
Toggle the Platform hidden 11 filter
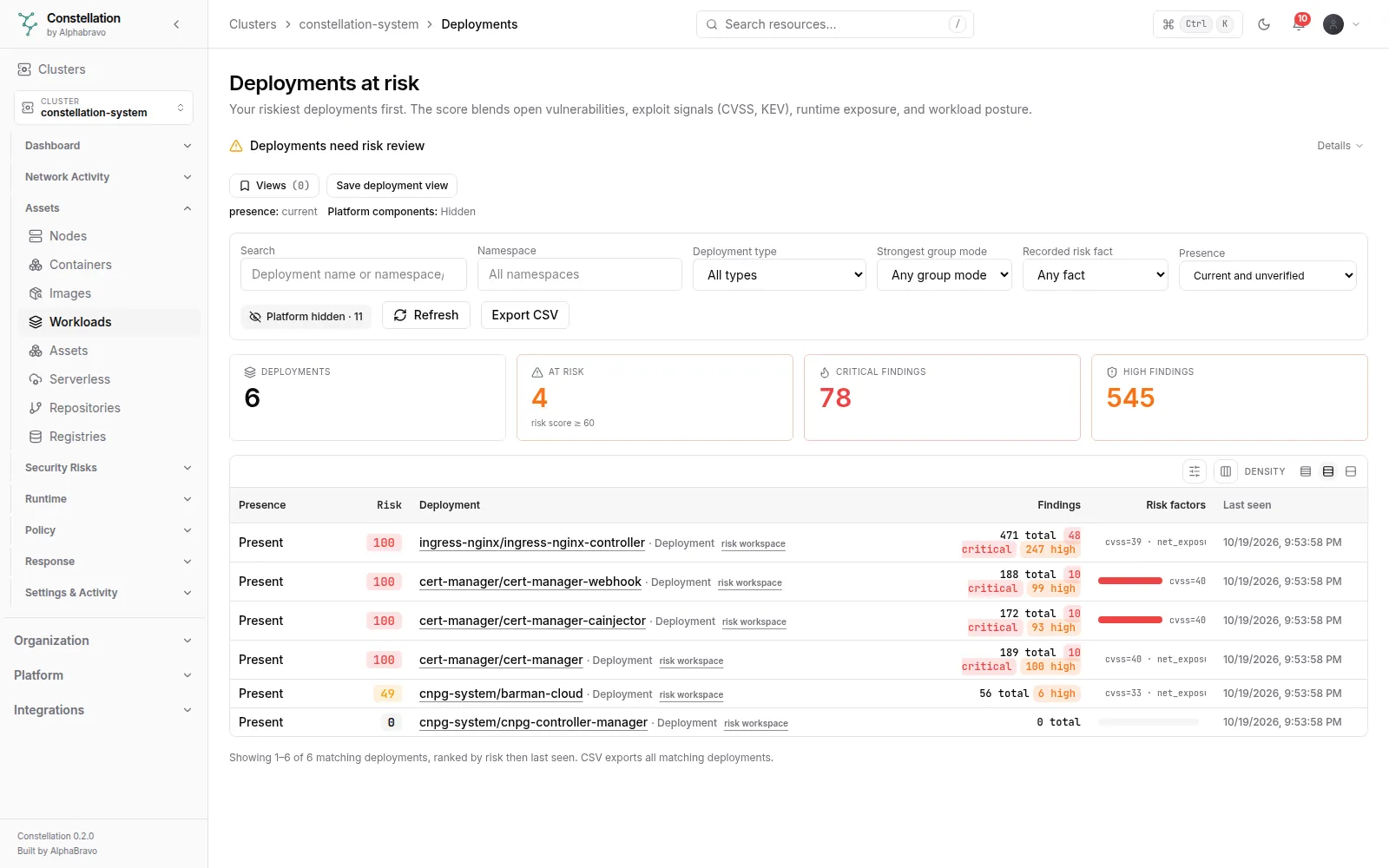306,316
